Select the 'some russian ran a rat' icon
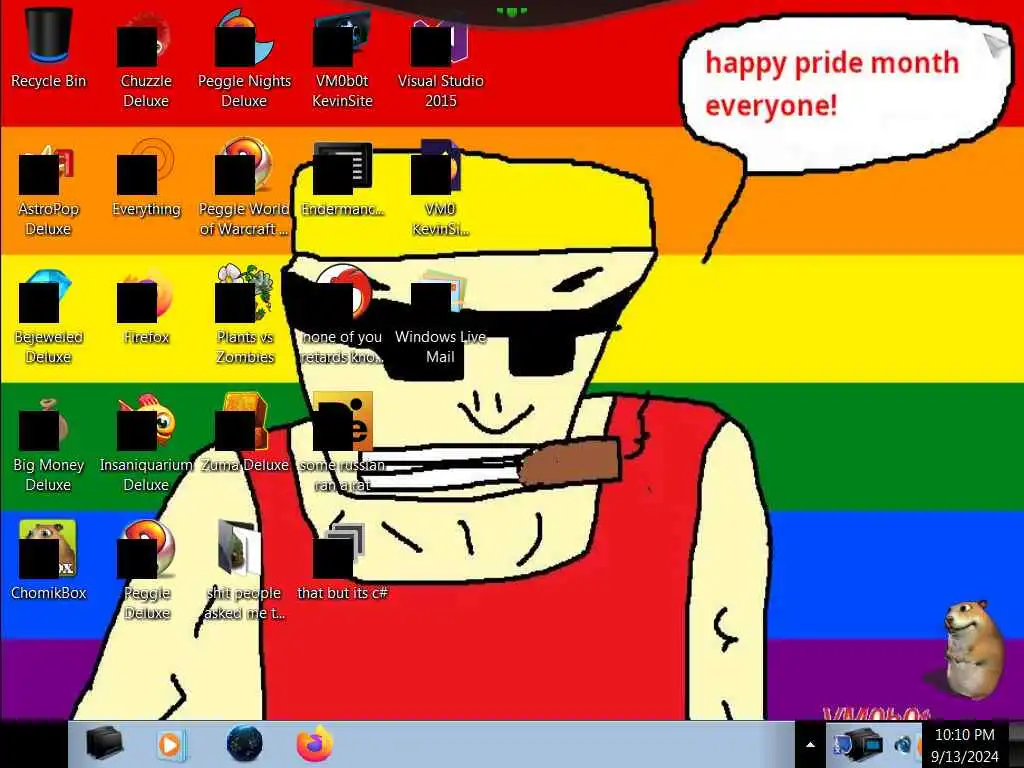Viewport: 1024px width, 768px height. [x=342, y=443]
